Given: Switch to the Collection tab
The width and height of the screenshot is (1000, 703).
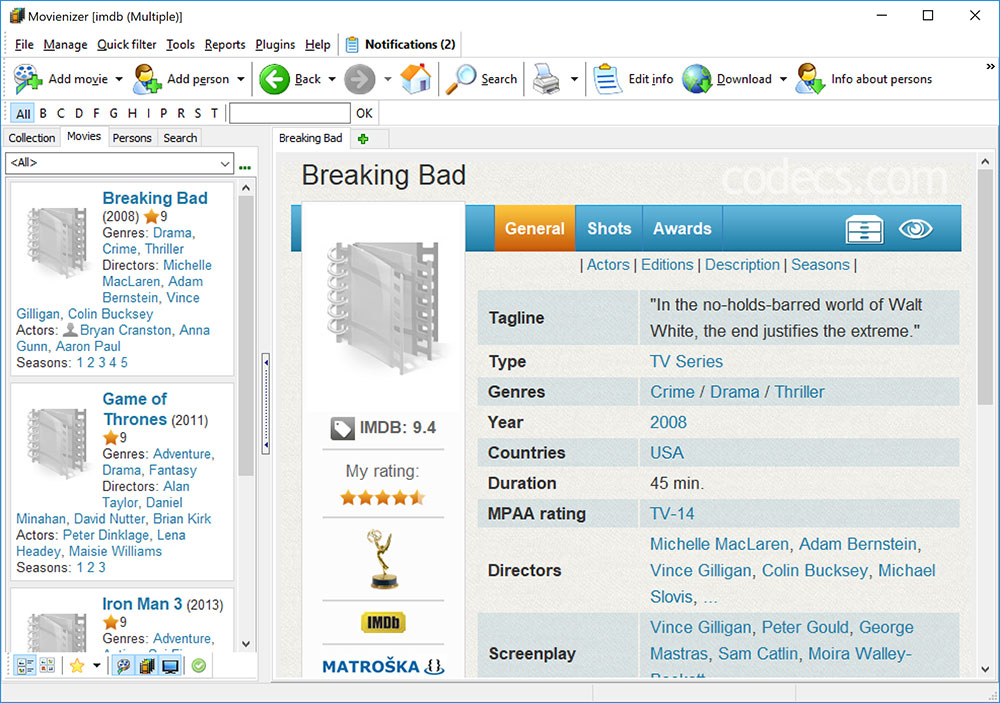Looking at the screenshot, I should [x=31, y=138].
